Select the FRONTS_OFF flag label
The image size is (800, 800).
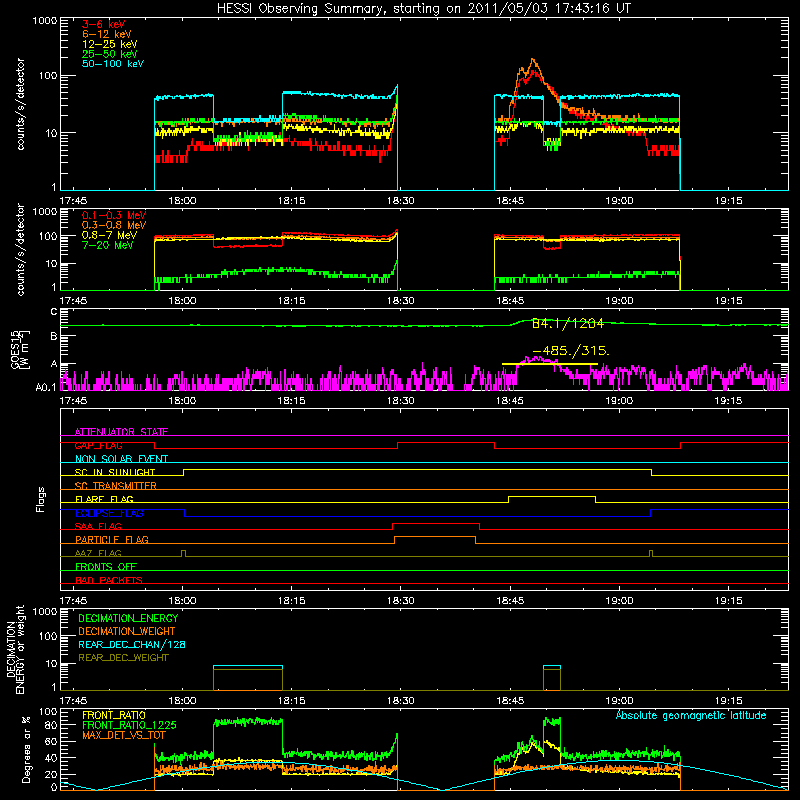(106, 566)
